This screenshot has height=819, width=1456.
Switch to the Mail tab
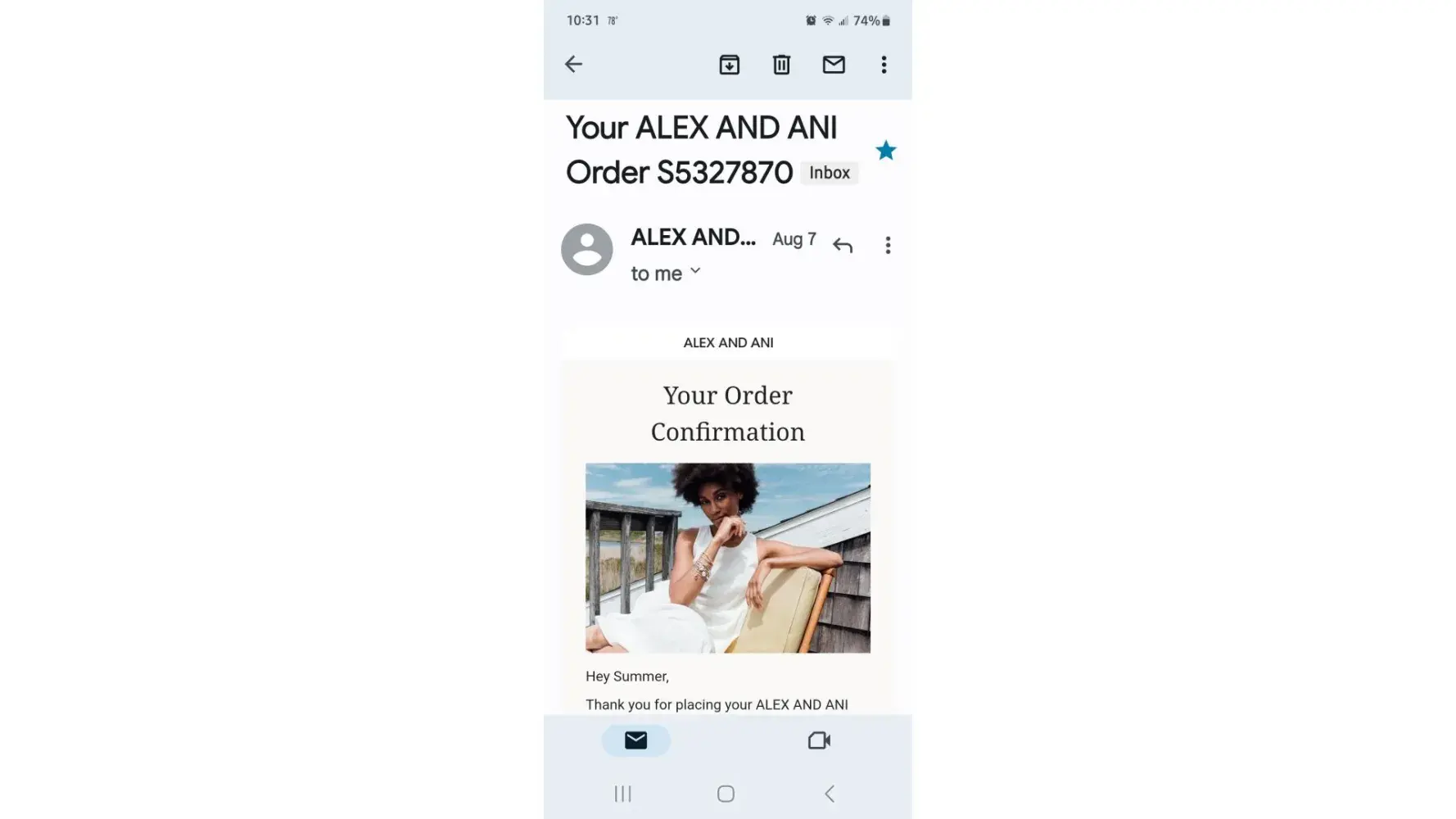(636, 740)
